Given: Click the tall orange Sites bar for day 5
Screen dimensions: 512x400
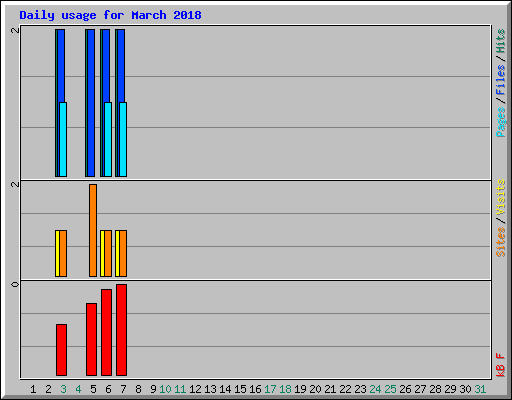Looking at the screenshot, I should point(93,230).
